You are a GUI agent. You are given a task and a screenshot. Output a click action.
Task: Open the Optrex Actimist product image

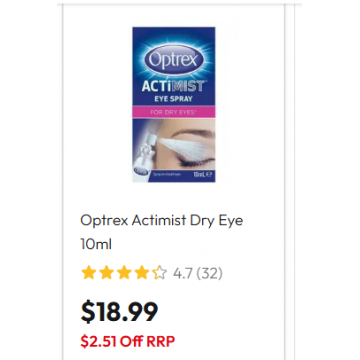point(174,105)
